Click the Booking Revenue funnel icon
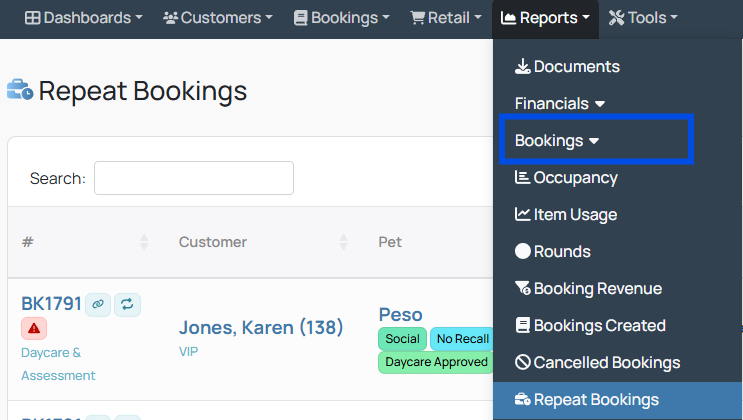This screenshot has width=743, height=420. click(523, 288)
